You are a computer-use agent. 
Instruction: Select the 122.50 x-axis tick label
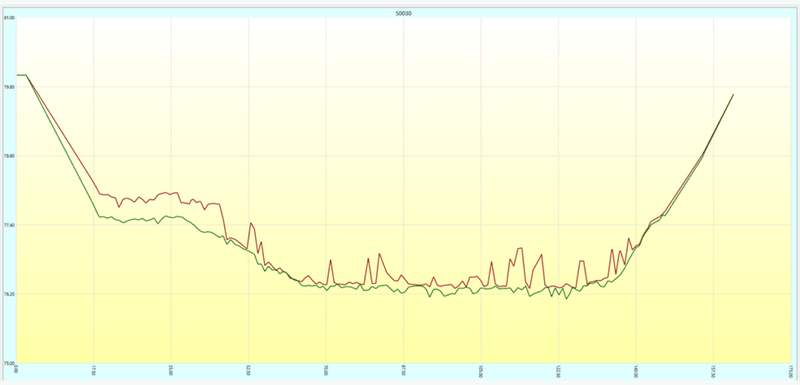tap(559, 371)
